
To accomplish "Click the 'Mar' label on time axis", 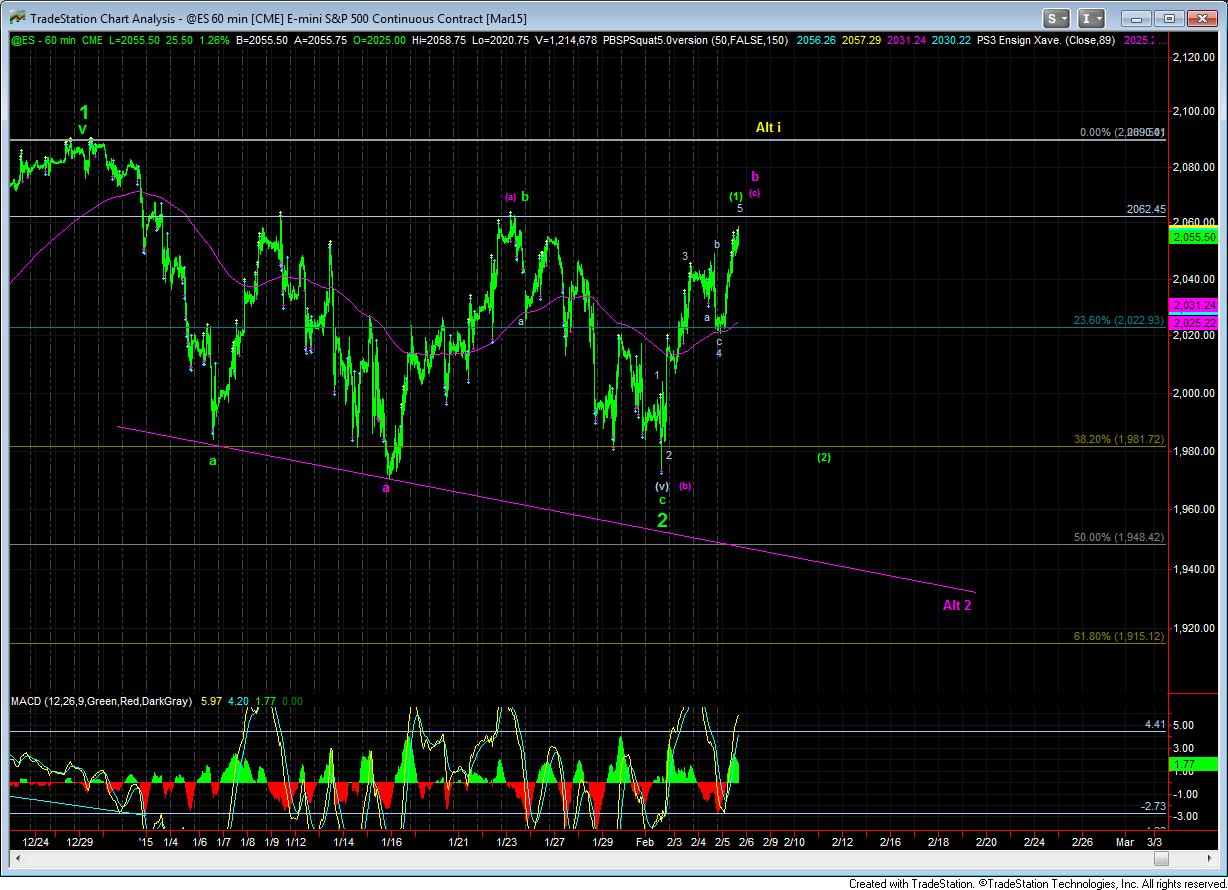I will coord(1127,844).
